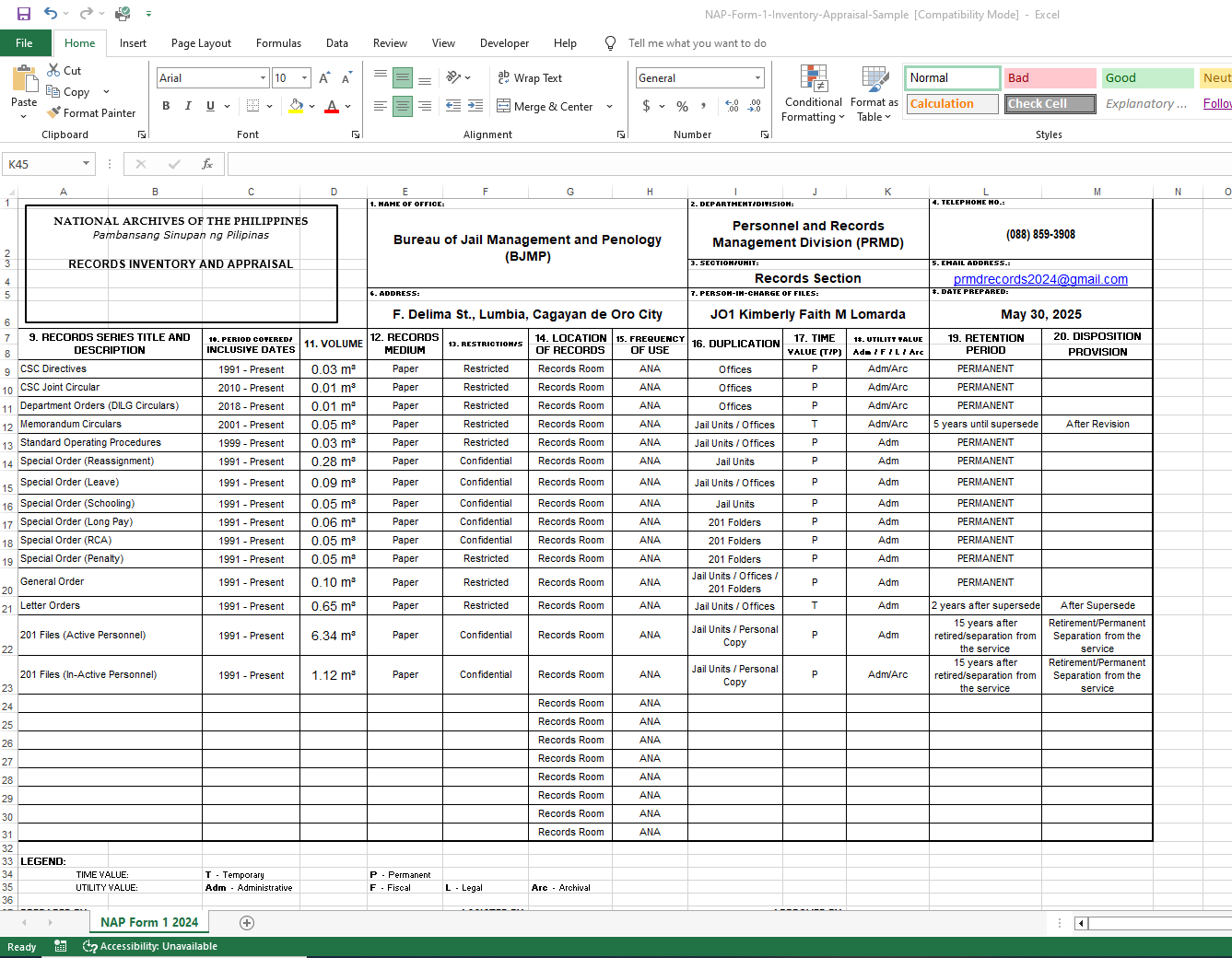Viewport: 1232px width, 958px height.
Task: Apply Percent Style to the cell
Action: click(x=682, y=106)
